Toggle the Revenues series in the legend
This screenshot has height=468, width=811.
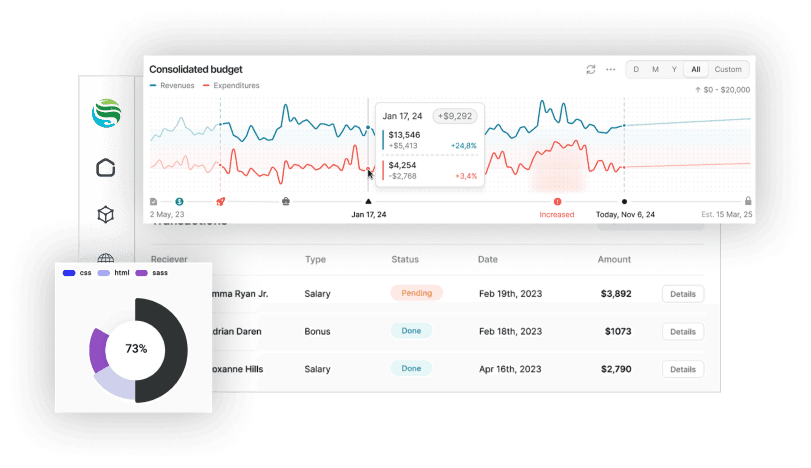click(x=173, y=86)
